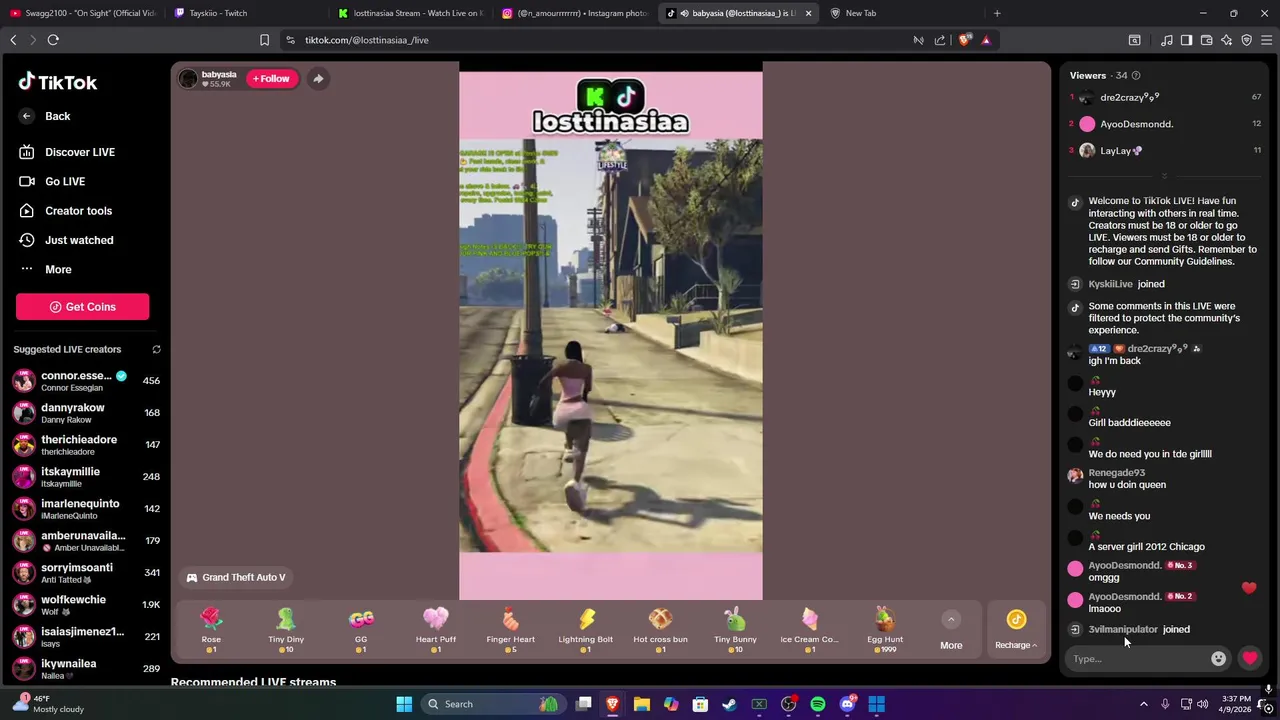Screen dimensions: 1280x720
Task: Send a Rose gift
Action: point(211,629)
